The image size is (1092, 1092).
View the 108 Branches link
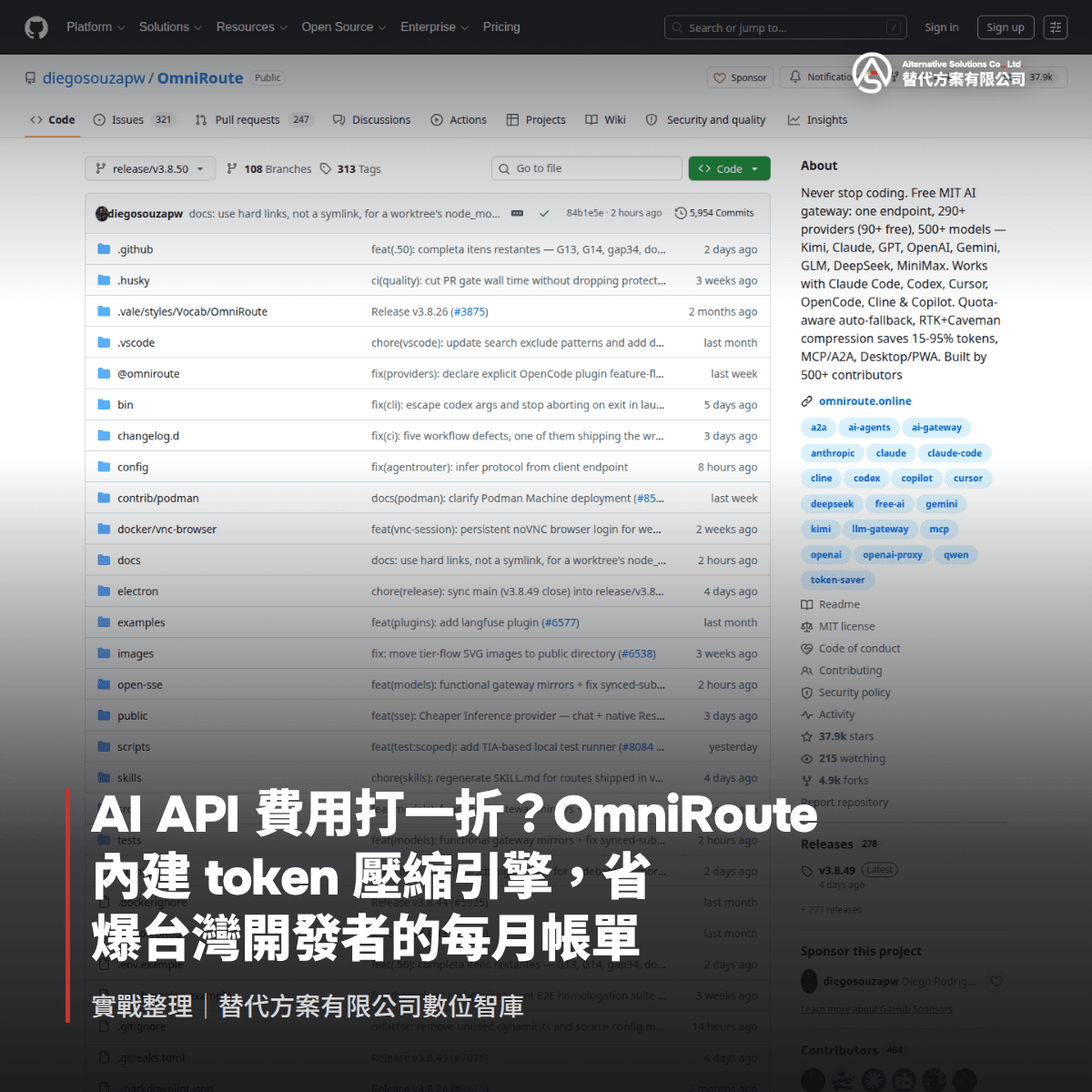point(269,169)
